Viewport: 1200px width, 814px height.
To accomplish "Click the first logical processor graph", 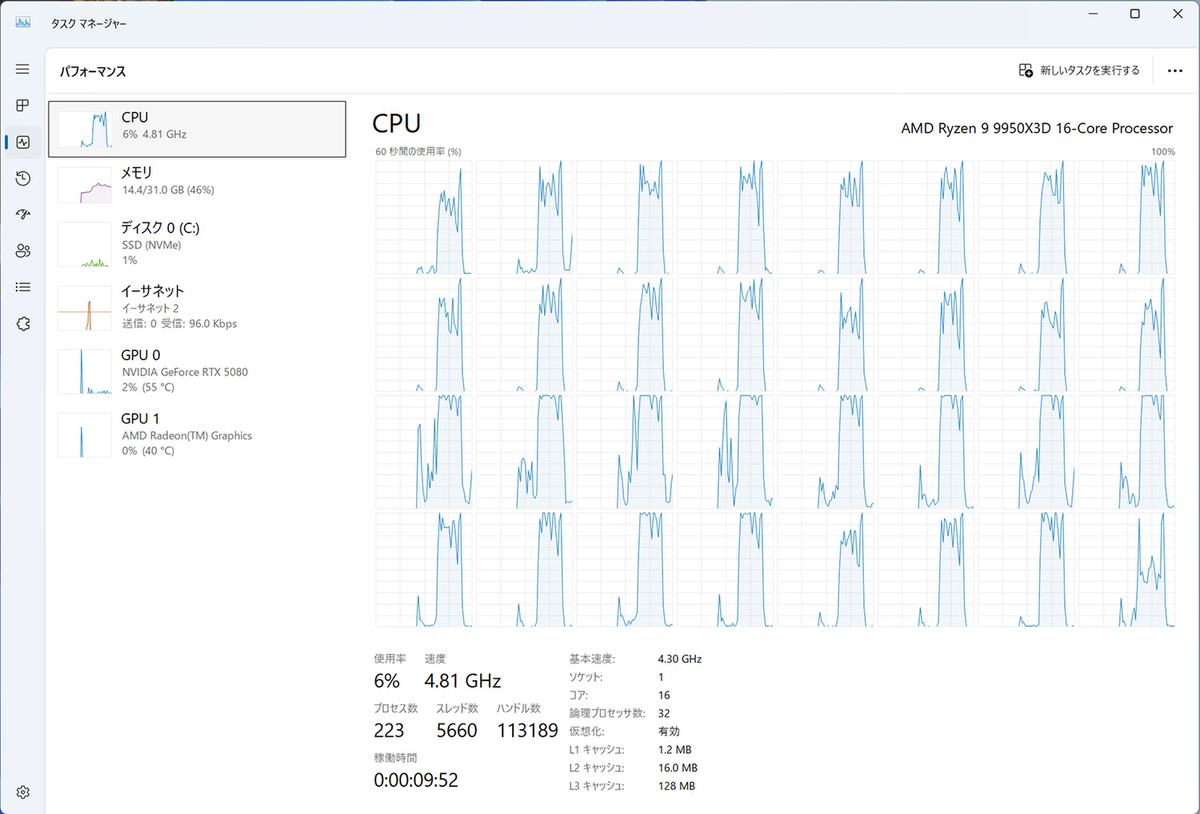I will tap(424, 217).
